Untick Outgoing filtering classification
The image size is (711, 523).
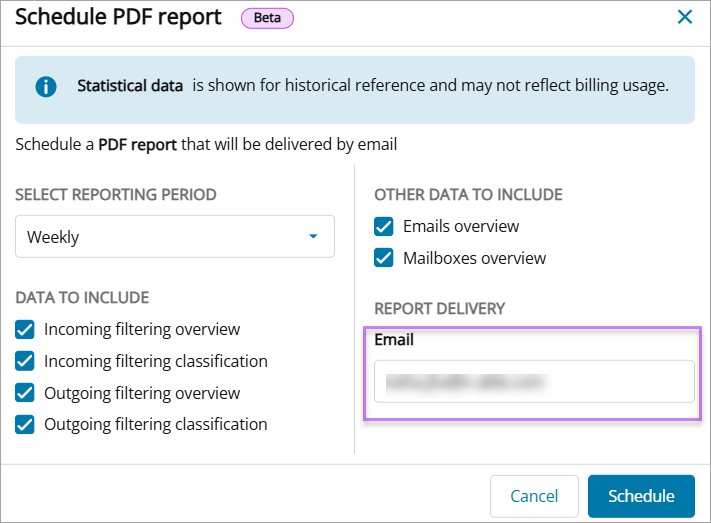tap(26, 424)
